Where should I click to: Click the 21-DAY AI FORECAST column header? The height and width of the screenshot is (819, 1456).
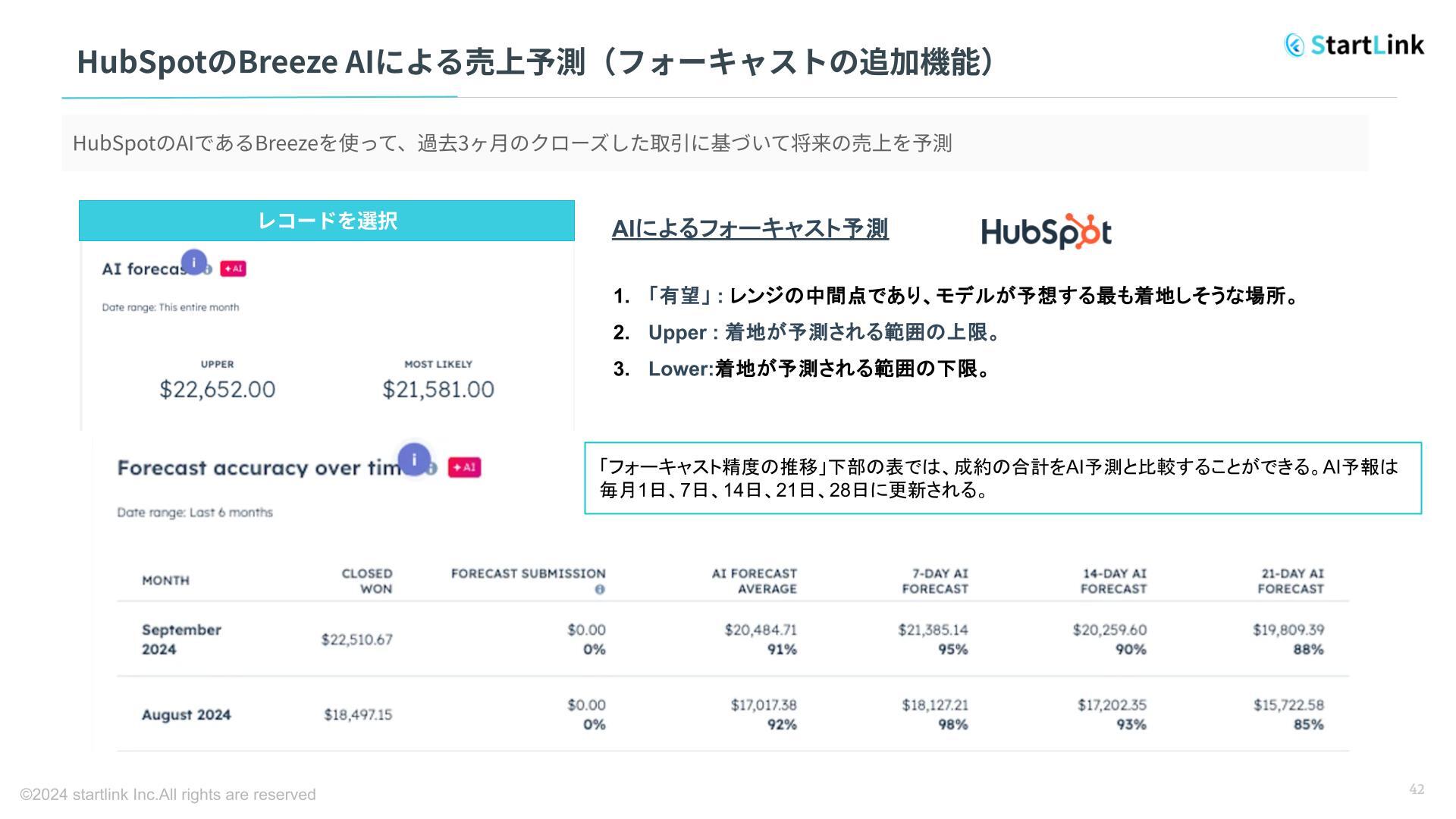[1291, 581]
